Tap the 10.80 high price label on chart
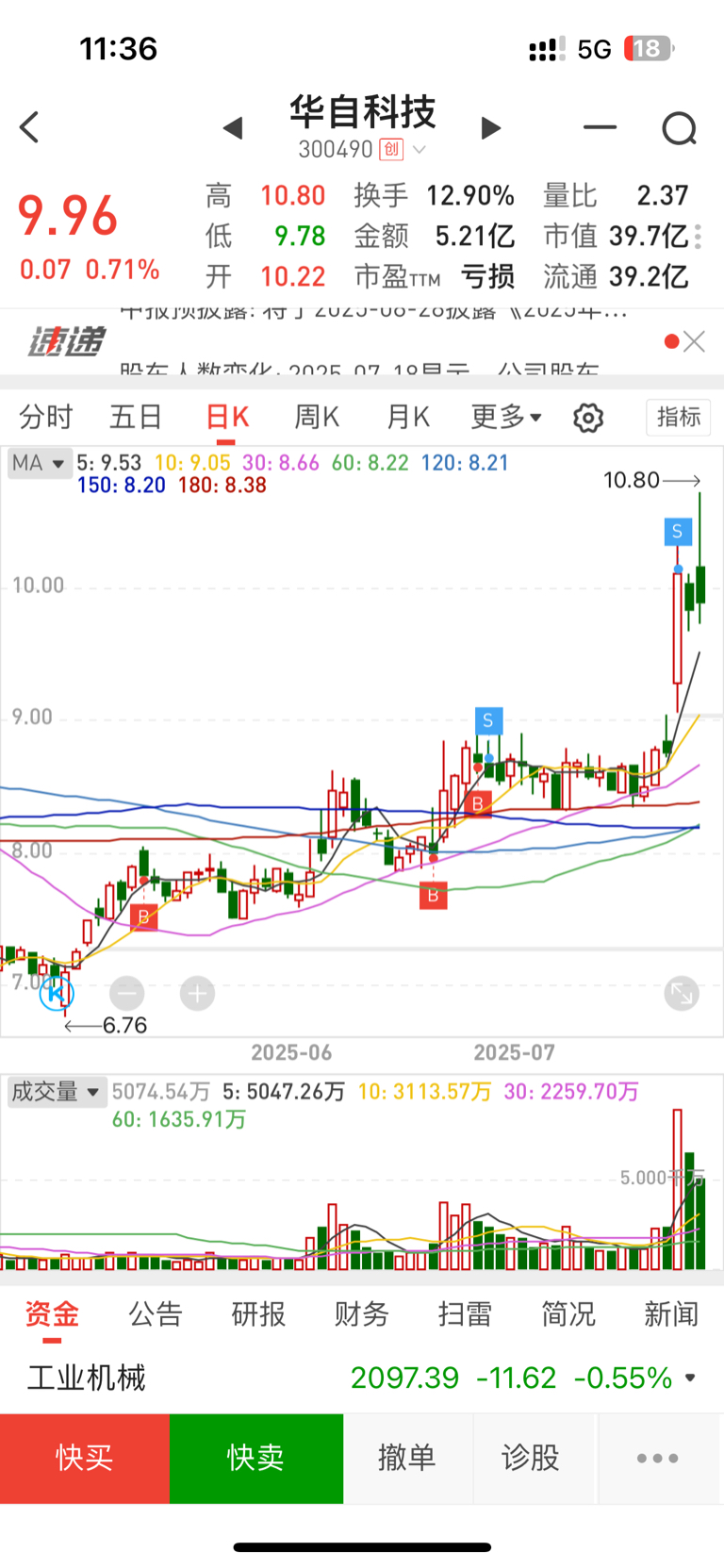 [632, 481]
